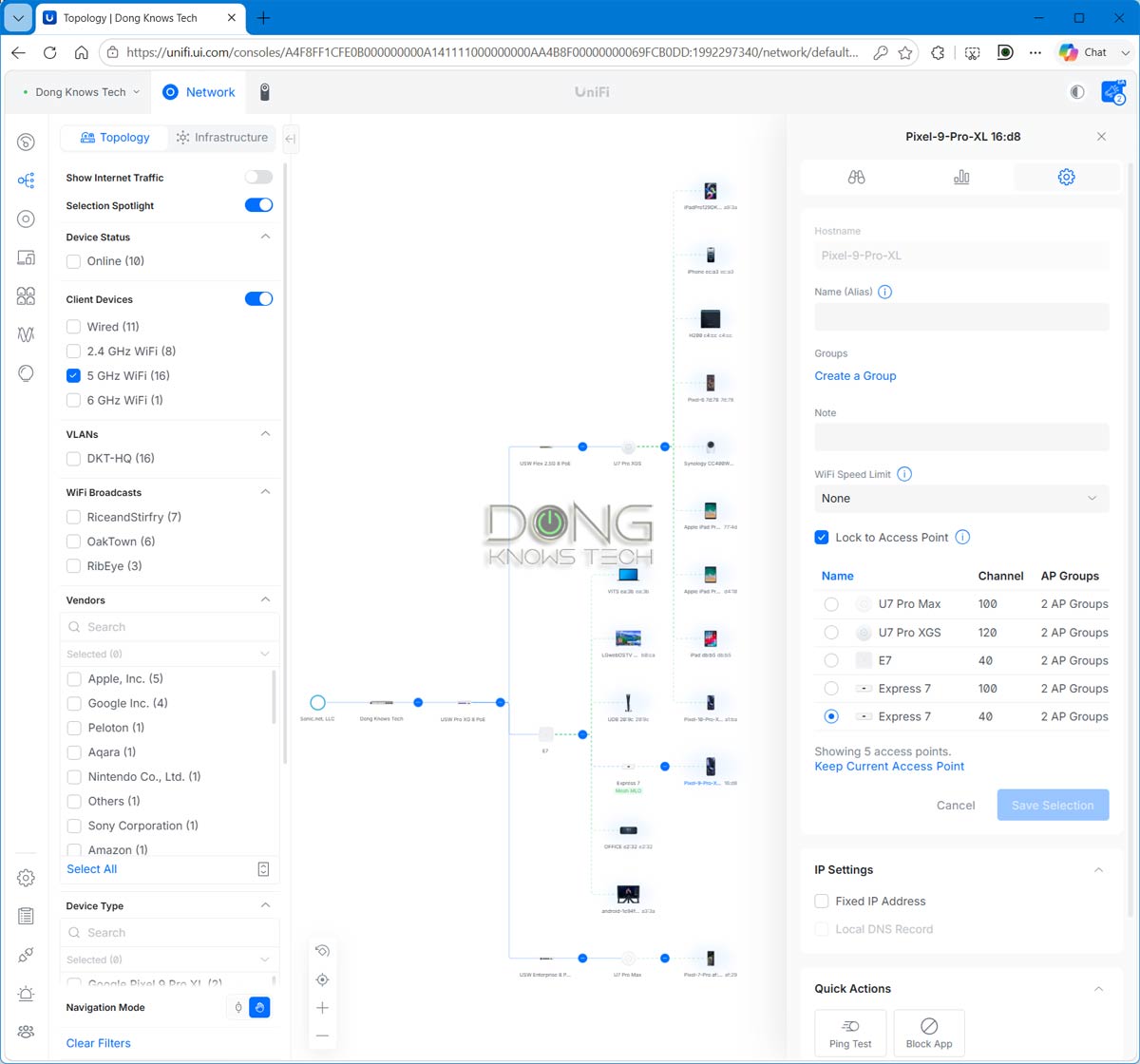The height and width of the screenshot is (1064, 1140).
Task: Open the System Log sidebar icon
Action: tap(26, 916)
